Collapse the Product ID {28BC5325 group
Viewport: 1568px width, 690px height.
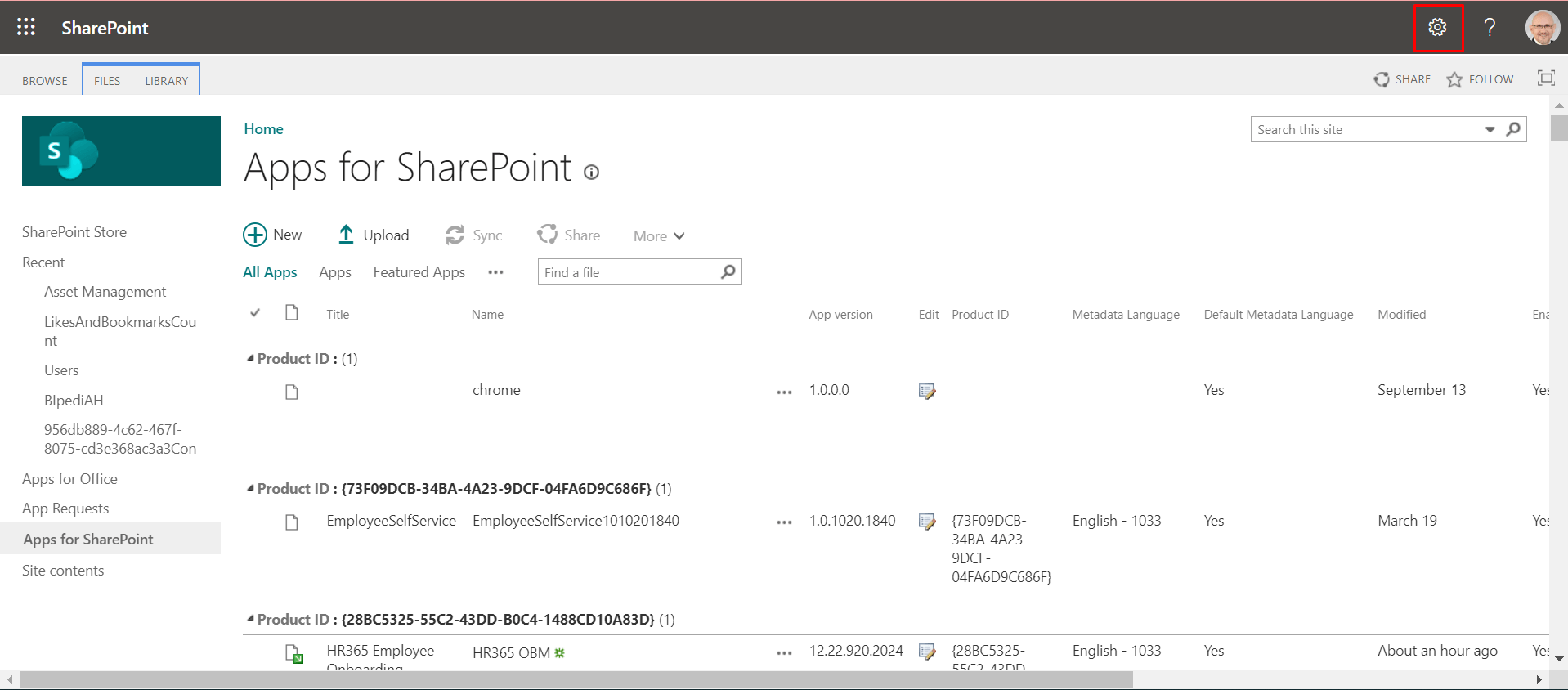pos(250,619)
